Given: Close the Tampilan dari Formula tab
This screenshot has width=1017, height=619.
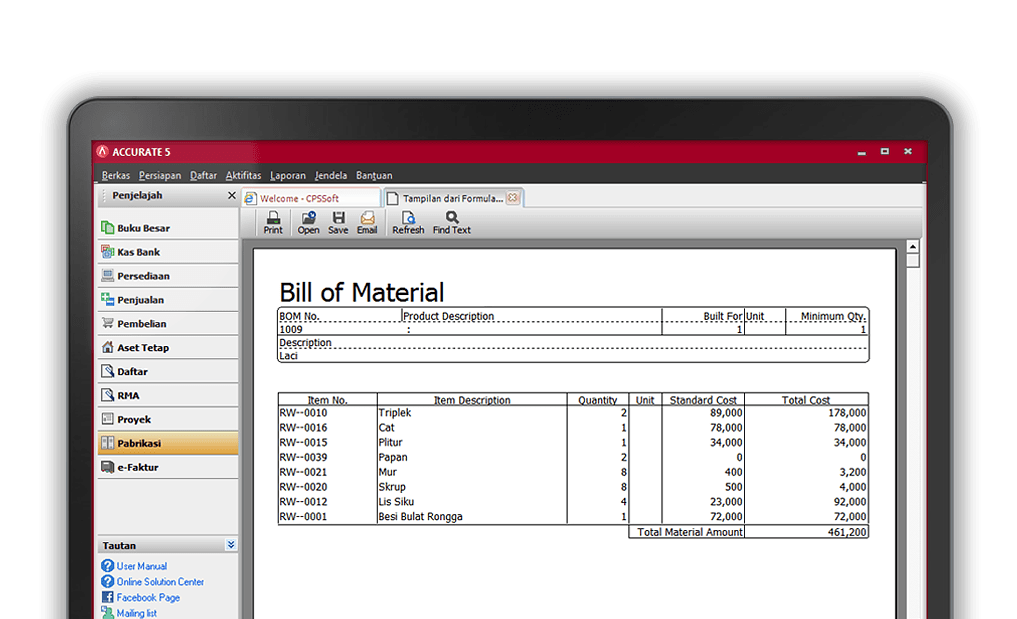Looking at the screenshot, I should pos(513,198).
